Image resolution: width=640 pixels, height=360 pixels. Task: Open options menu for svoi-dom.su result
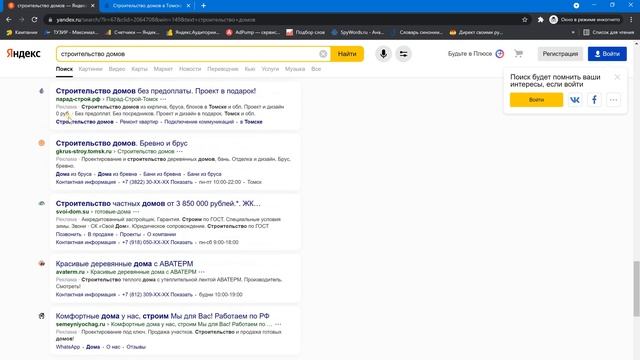[136, 212]
